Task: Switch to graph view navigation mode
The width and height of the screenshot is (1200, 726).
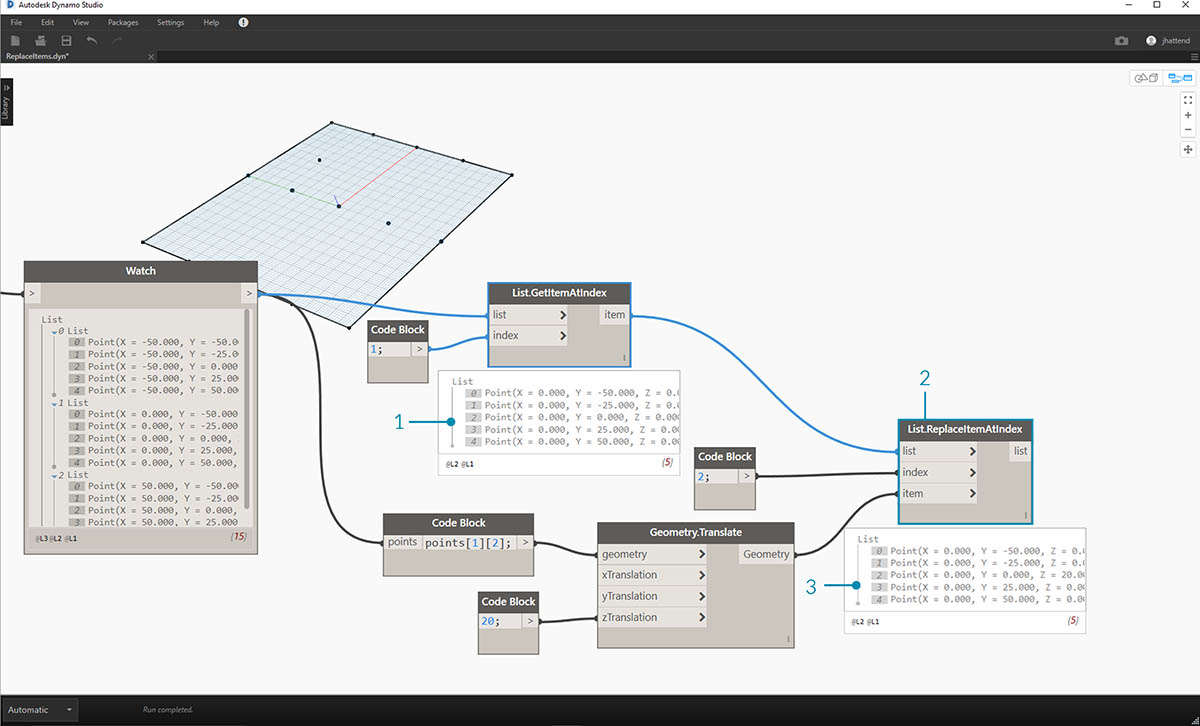Action: [1179, 78]
